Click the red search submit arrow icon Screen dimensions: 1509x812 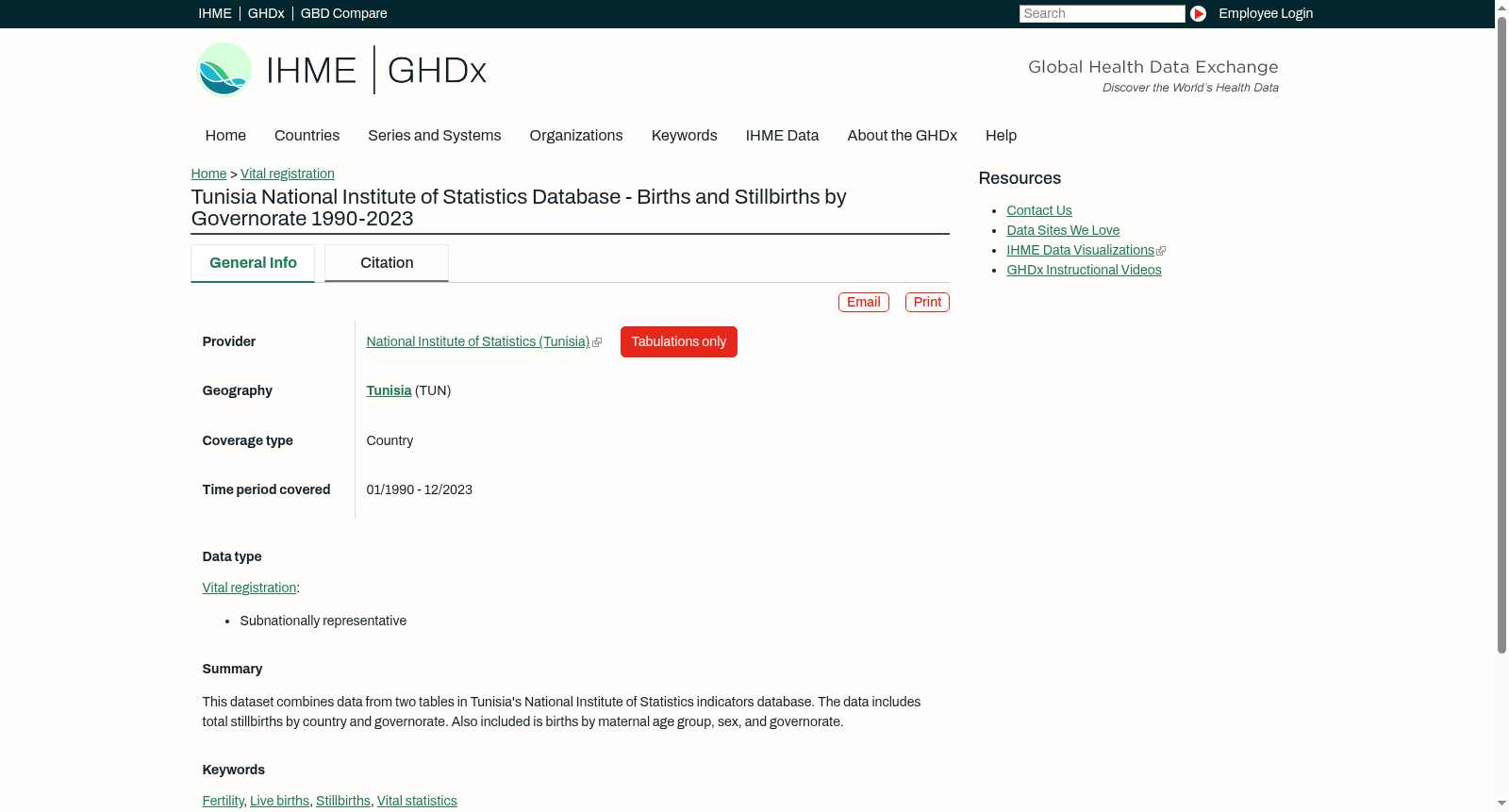point(1198,13)
